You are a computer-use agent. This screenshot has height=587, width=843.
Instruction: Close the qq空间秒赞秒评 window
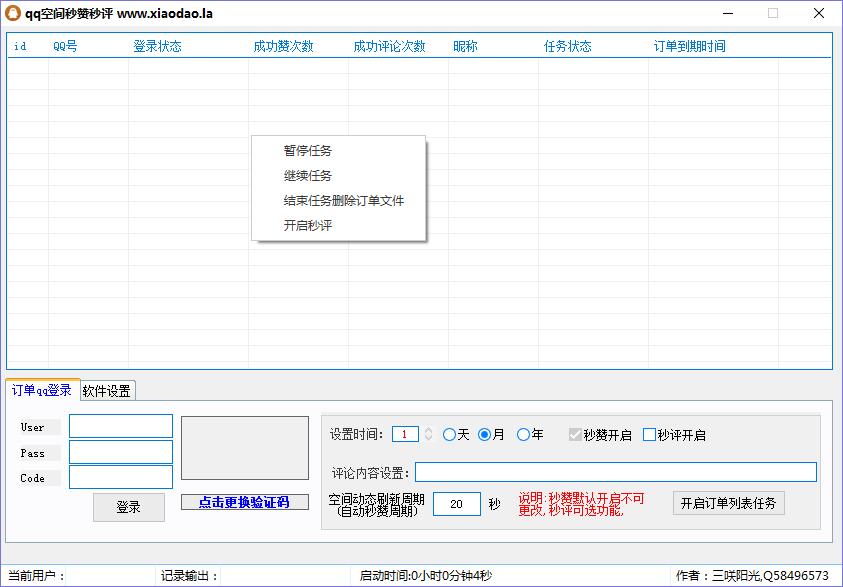(819, 13)
